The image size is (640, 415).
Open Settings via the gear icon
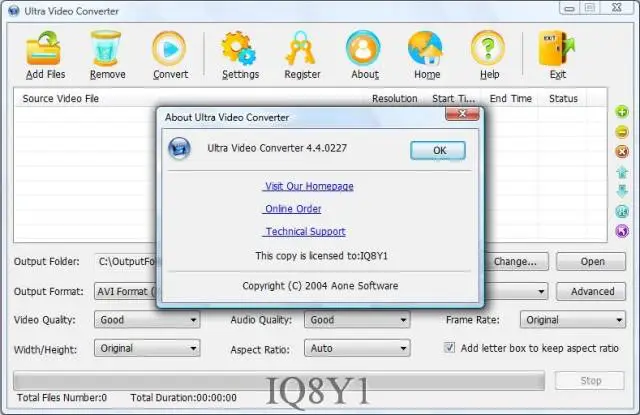coord(239,49)
